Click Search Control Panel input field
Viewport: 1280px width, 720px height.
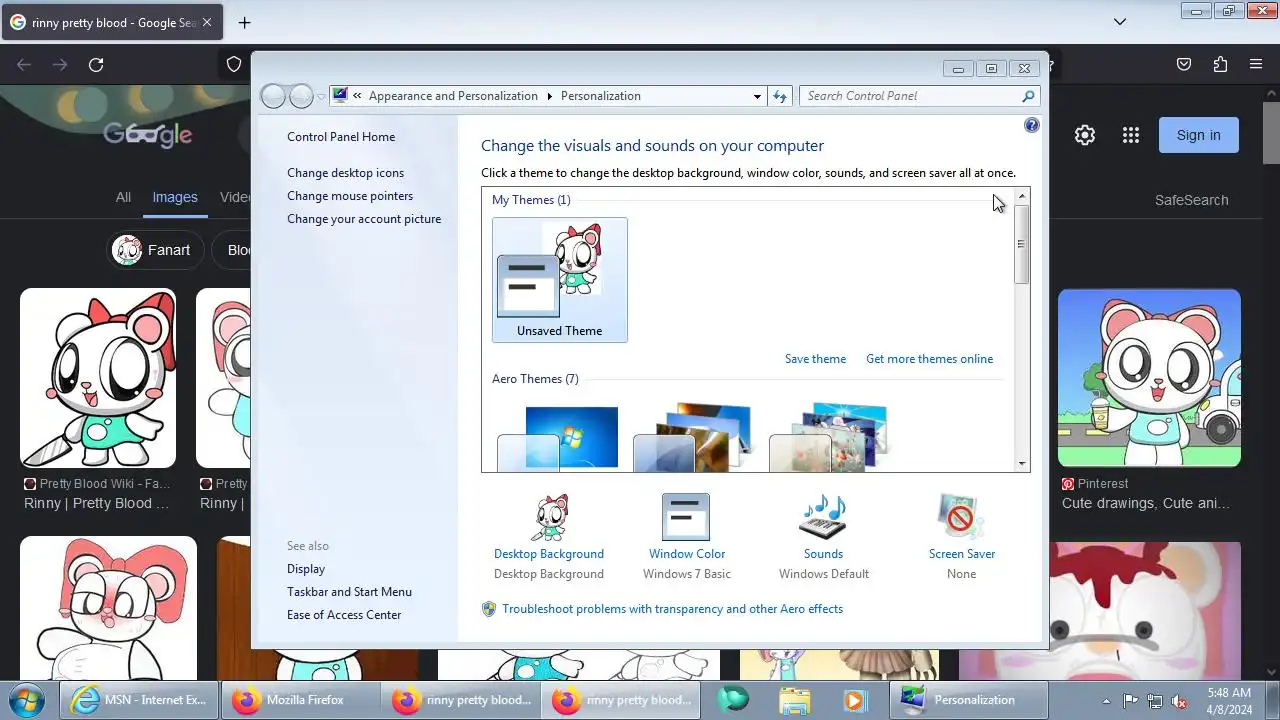tap(910, 96)
